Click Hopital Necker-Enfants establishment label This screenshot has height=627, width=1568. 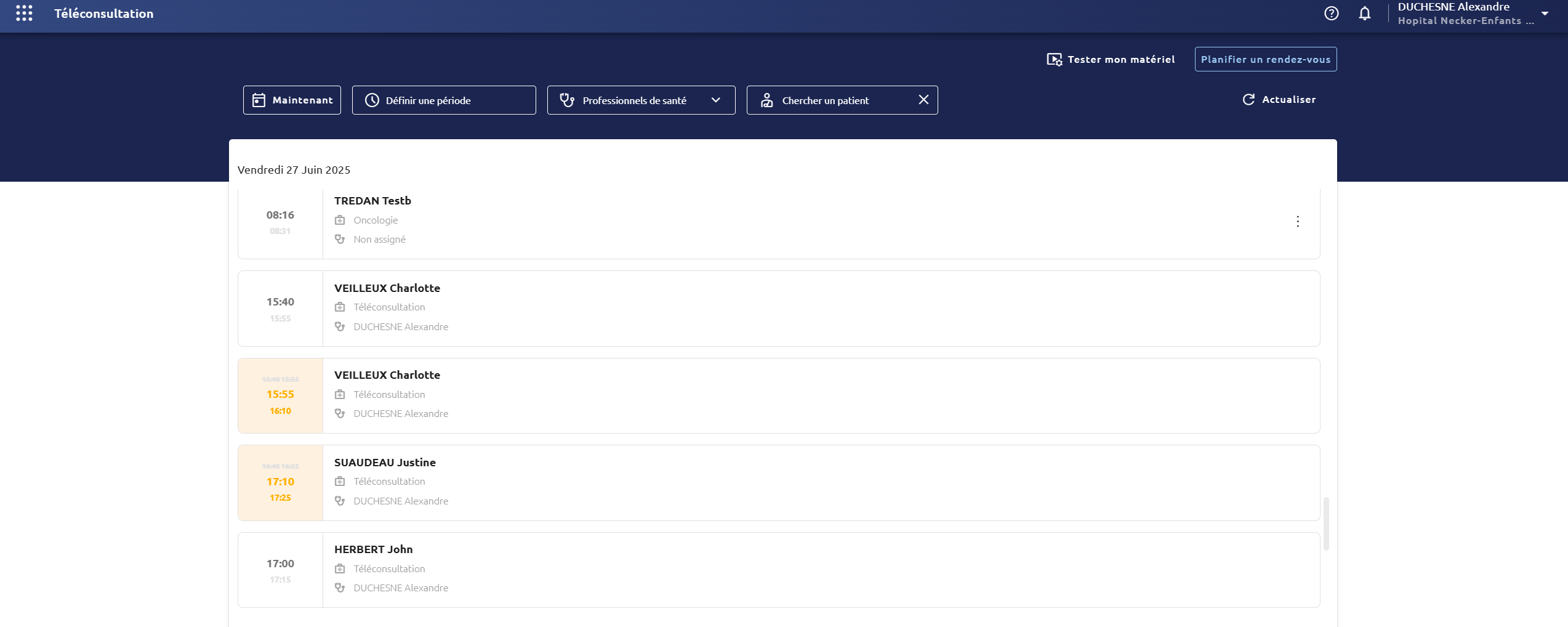[x=1465, y=21]
